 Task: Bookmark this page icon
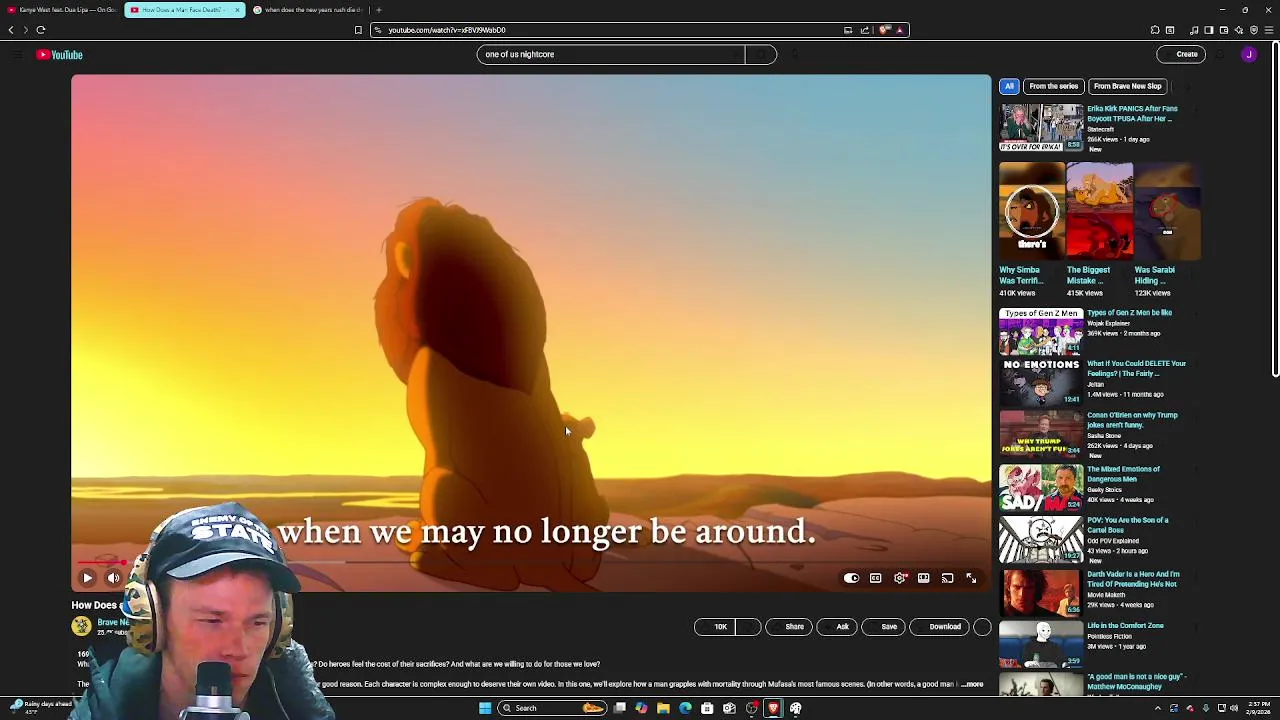pyautogui.click(x=358, y=30)
